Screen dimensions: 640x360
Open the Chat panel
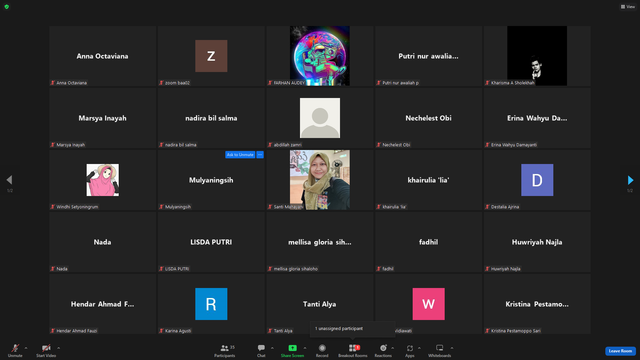point(261,350)
